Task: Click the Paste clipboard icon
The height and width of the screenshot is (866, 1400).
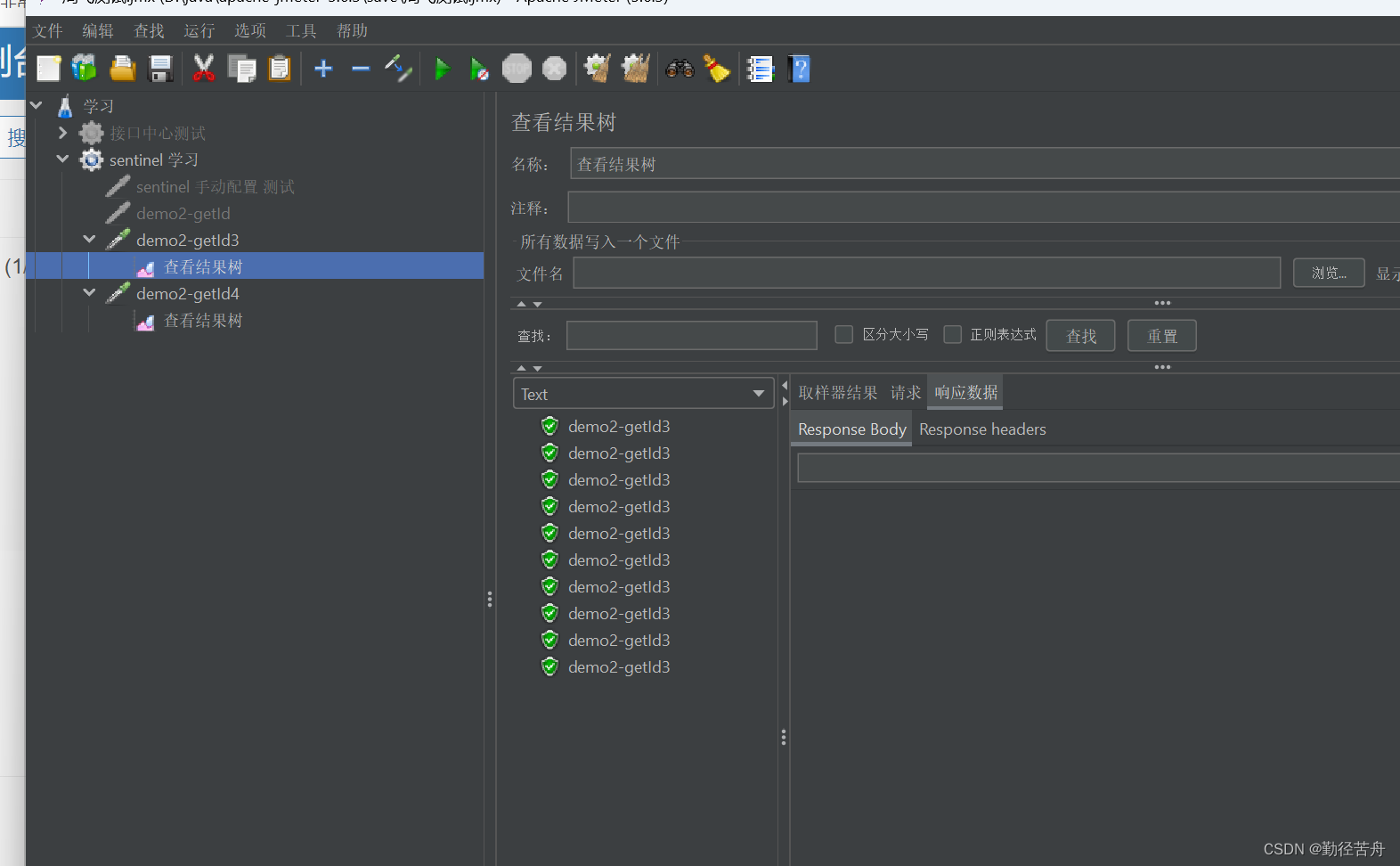Action: point(280,69)
